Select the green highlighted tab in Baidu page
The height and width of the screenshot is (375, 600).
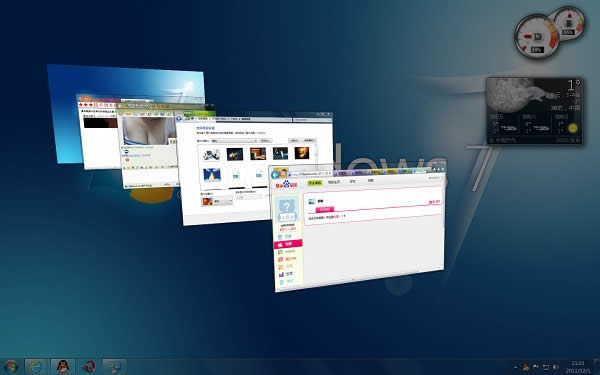point(315,183)
